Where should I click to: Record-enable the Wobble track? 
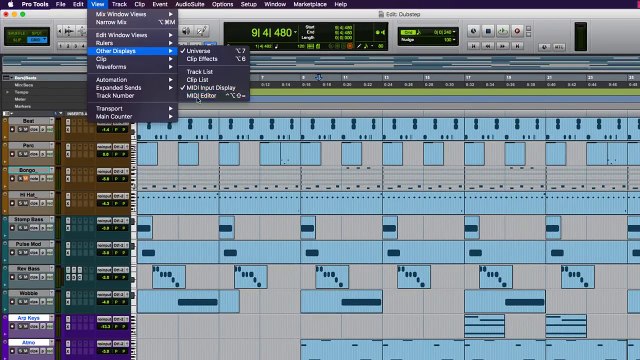click(x=12, y=302)
